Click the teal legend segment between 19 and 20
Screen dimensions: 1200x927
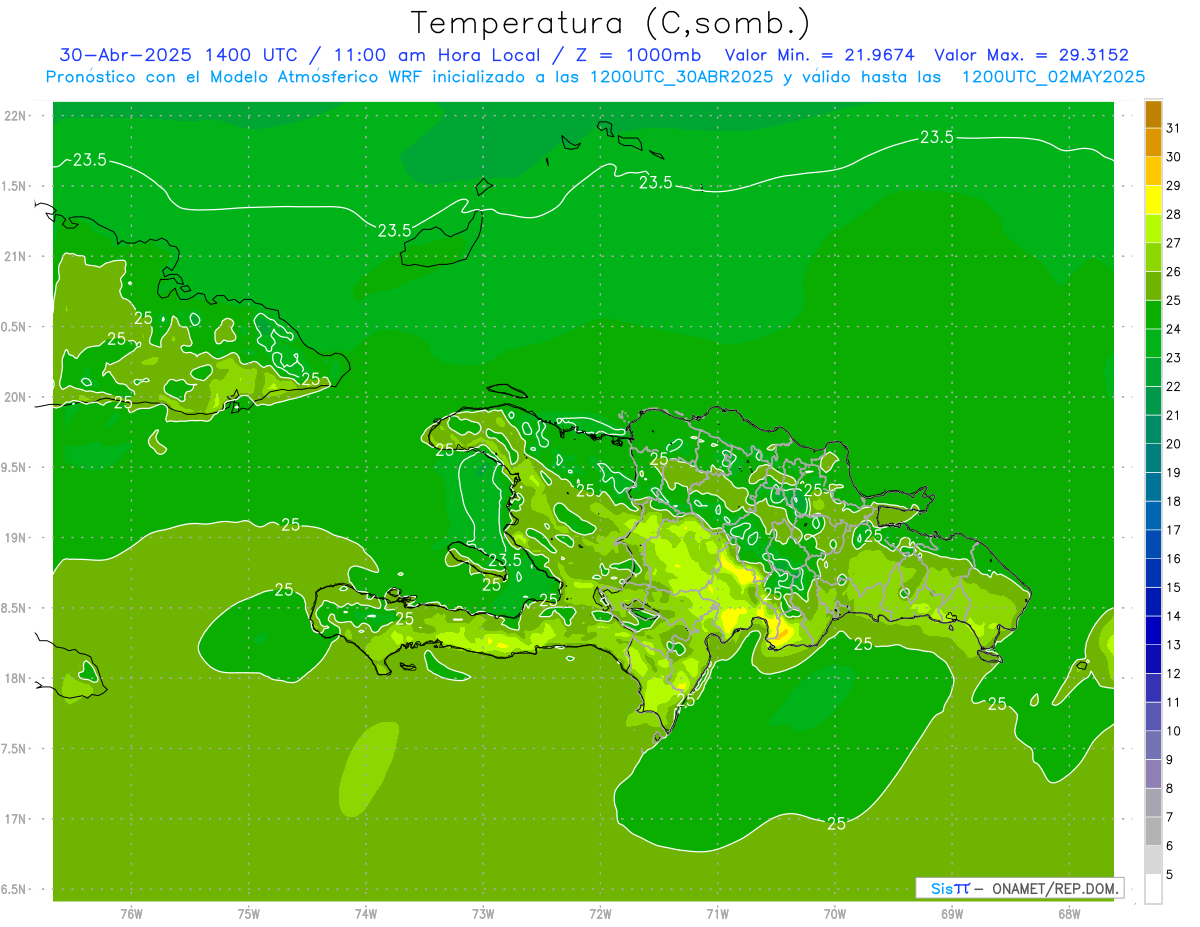(1153, 459)
